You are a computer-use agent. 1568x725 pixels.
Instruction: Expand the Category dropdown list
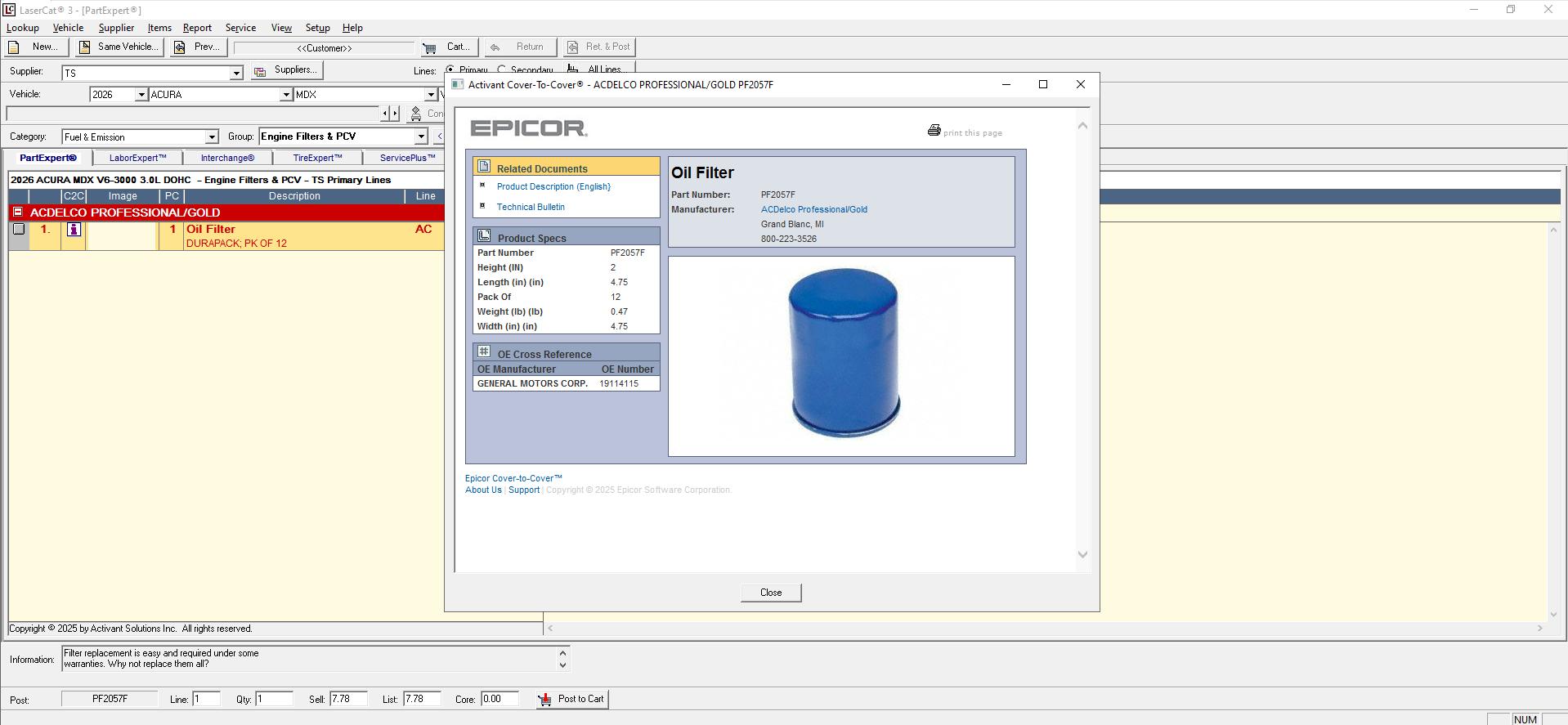(x=212, y=137)
